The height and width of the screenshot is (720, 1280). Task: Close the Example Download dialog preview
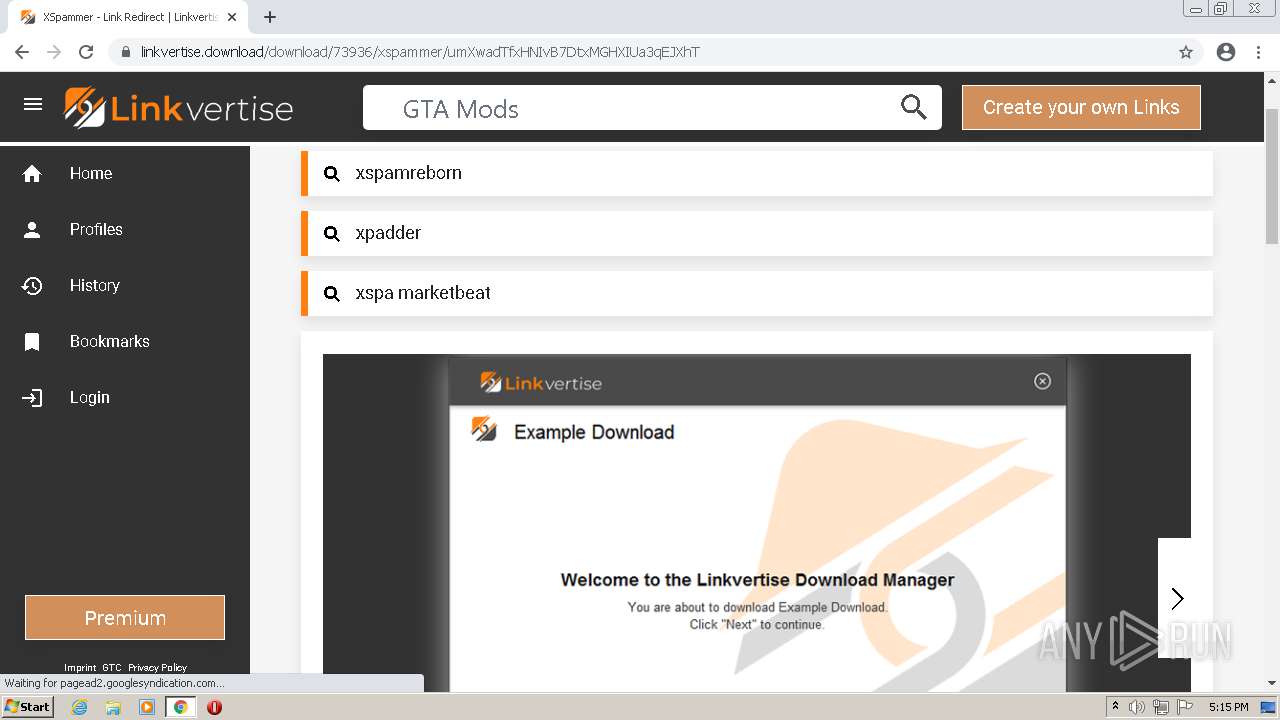[1042, 381]
